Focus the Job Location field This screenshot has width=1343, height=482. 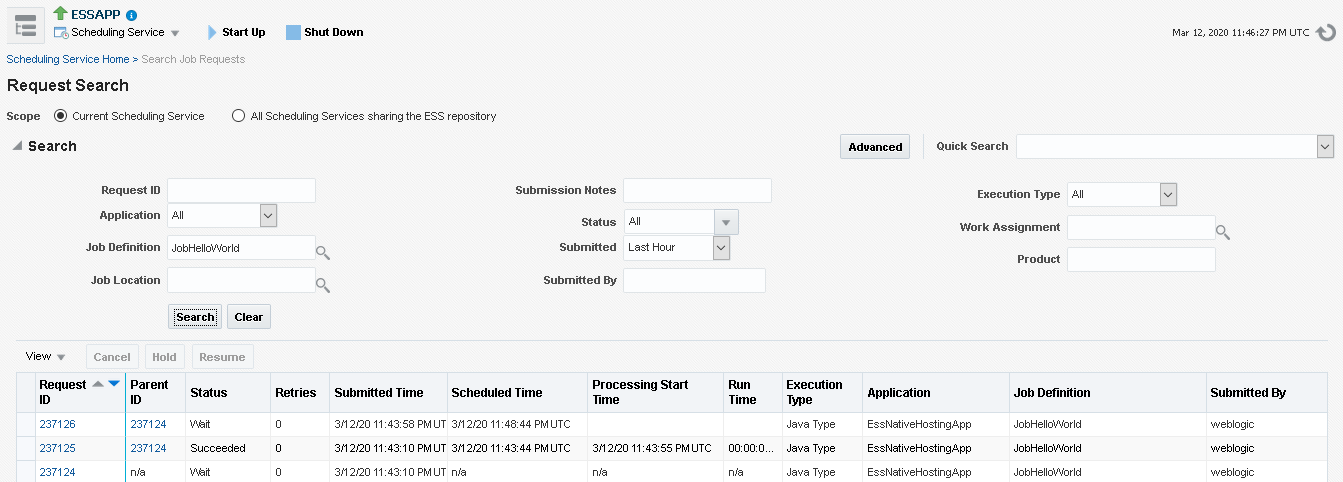pyautogui.click(x=241, y=280)
